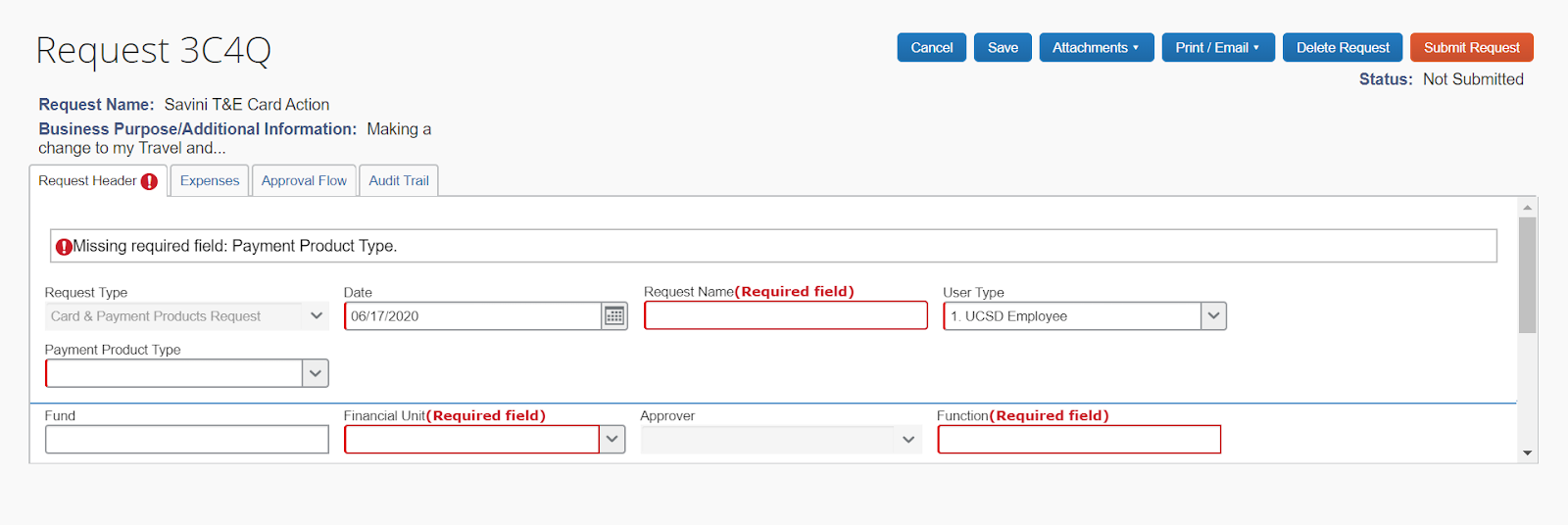
Task: Click the scrollbar up arrow
Action: (x=1527, y=208)
